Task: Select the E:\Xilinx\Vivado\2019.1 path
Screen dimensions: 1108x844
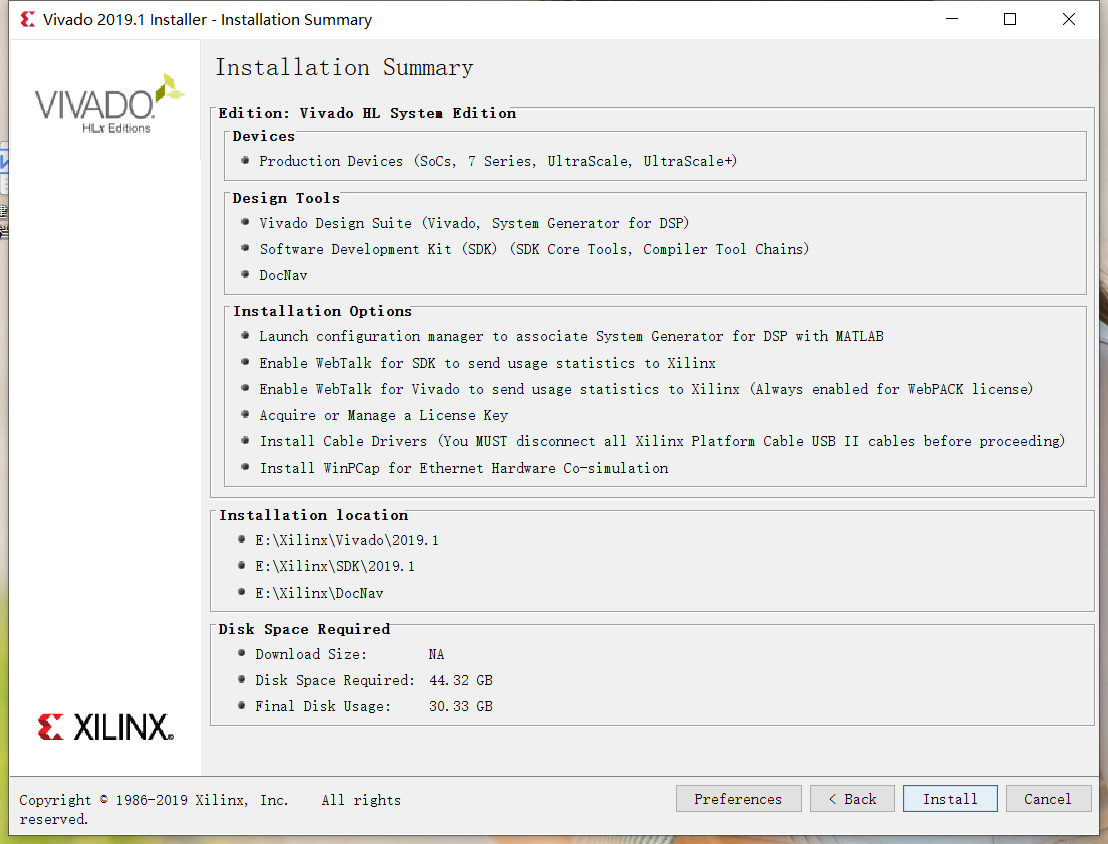Action: point(347,541)
